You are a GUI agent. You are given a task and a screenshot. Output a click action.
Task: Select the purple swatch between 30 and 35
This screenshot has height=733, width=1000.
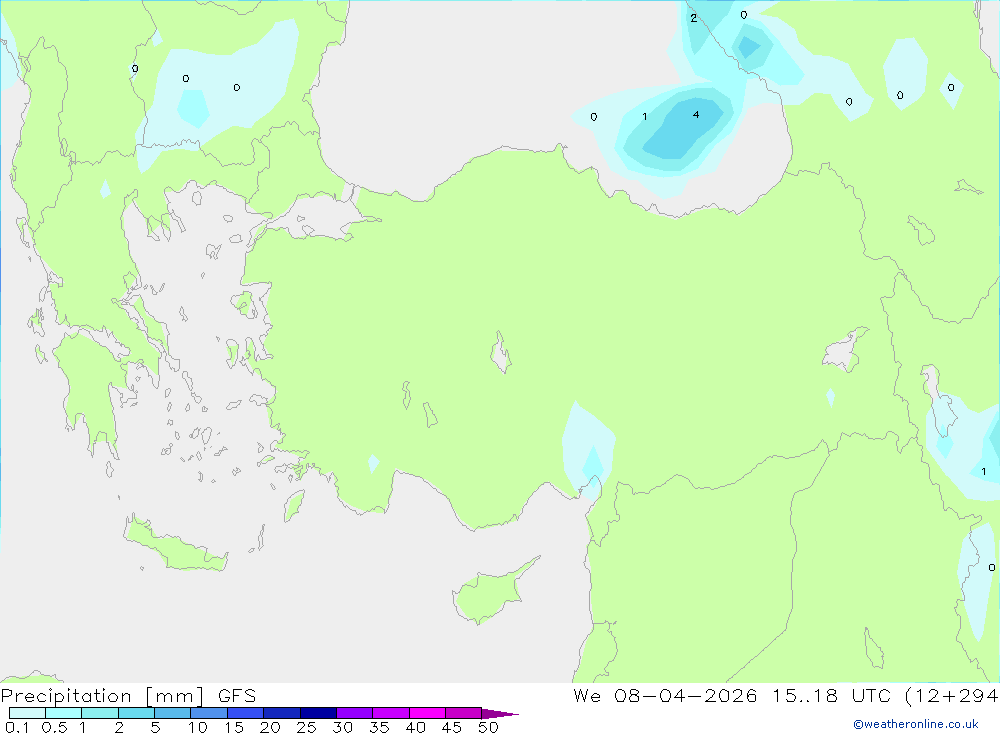pos(355,713)
